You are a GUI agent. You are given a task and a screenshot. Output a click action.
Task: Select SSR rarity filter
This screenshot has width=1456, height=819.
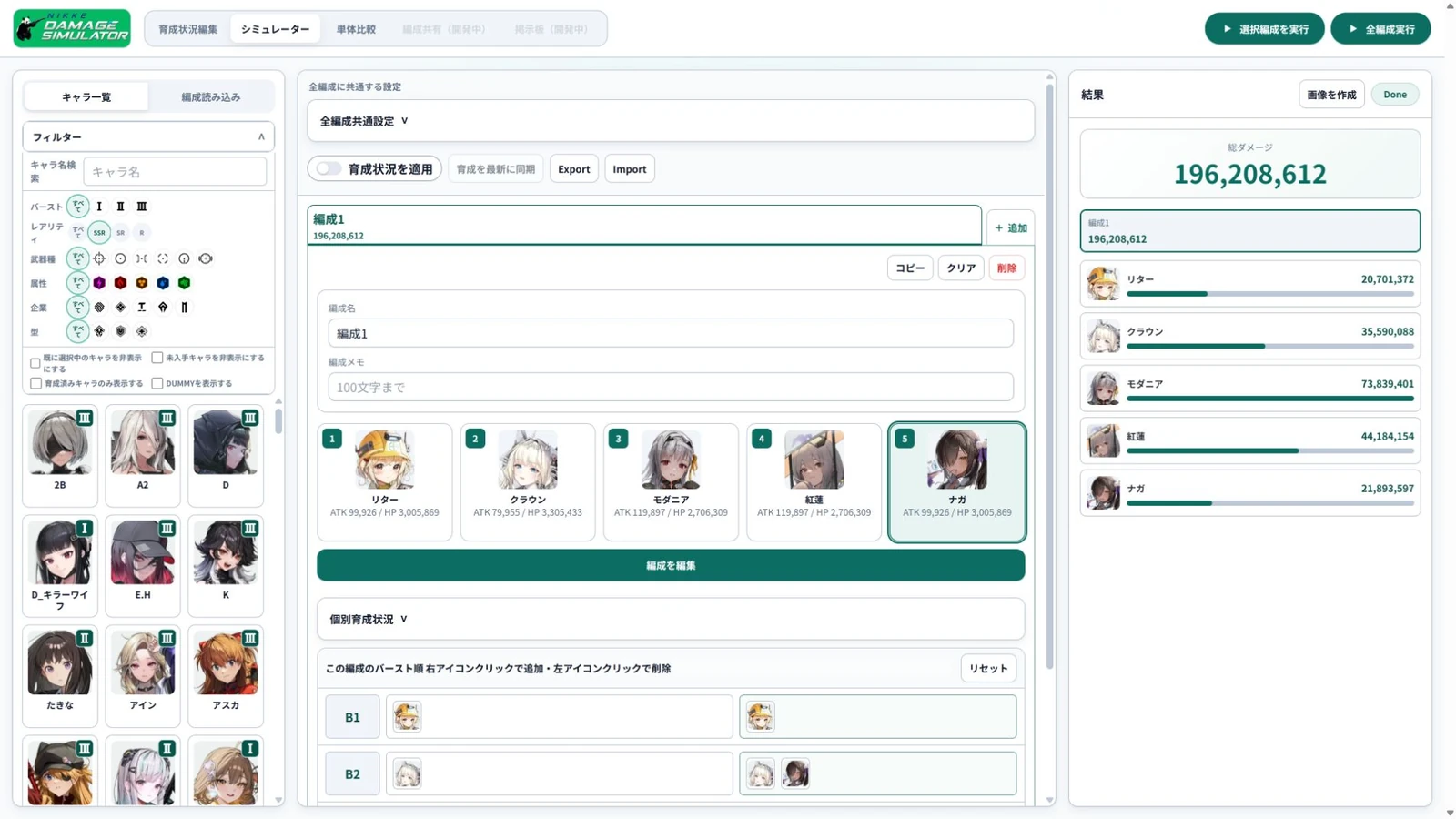click(x=99, y=232)
